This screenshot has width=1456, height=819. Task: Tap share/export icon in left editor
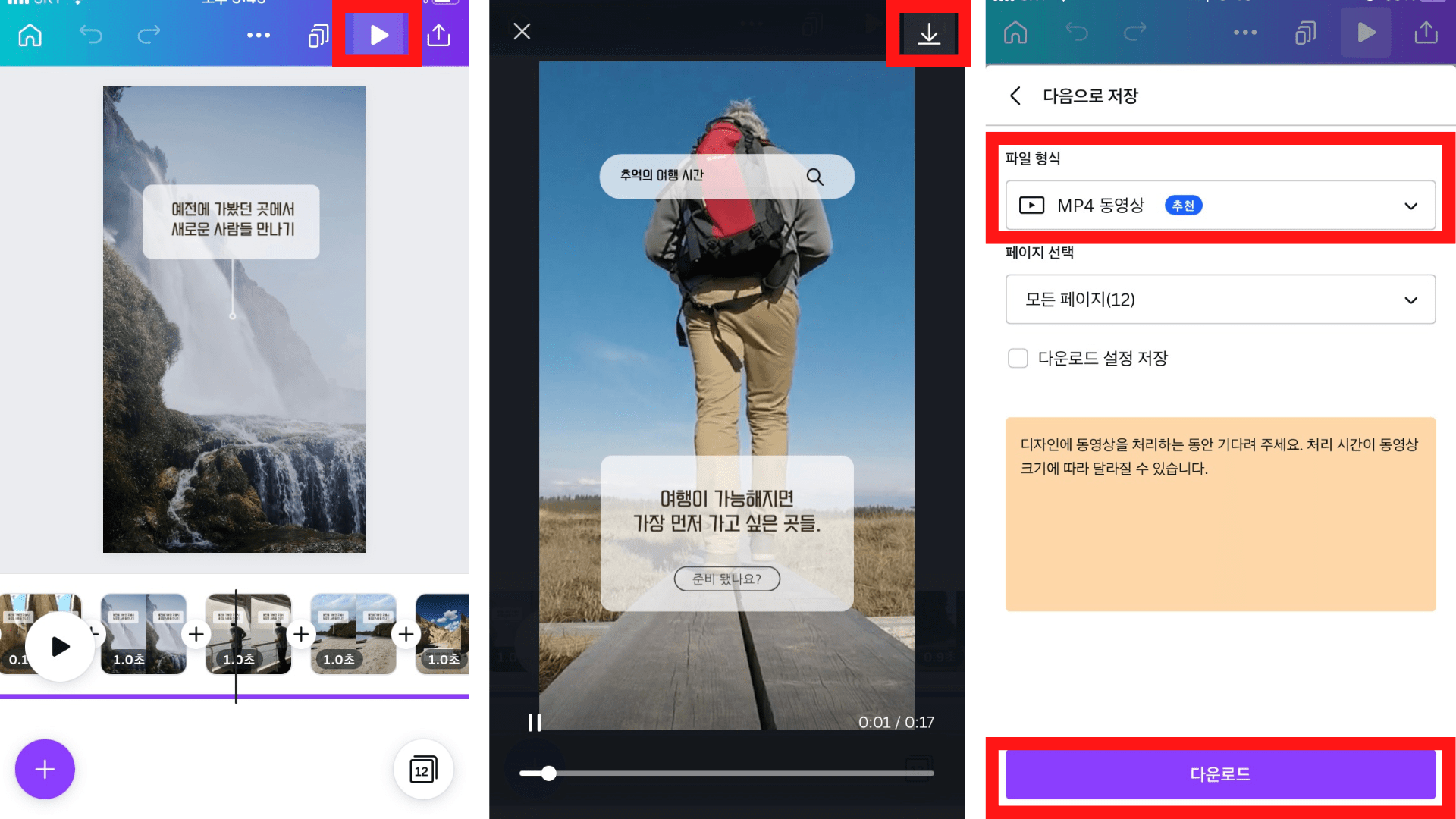(x=439, y=35)
